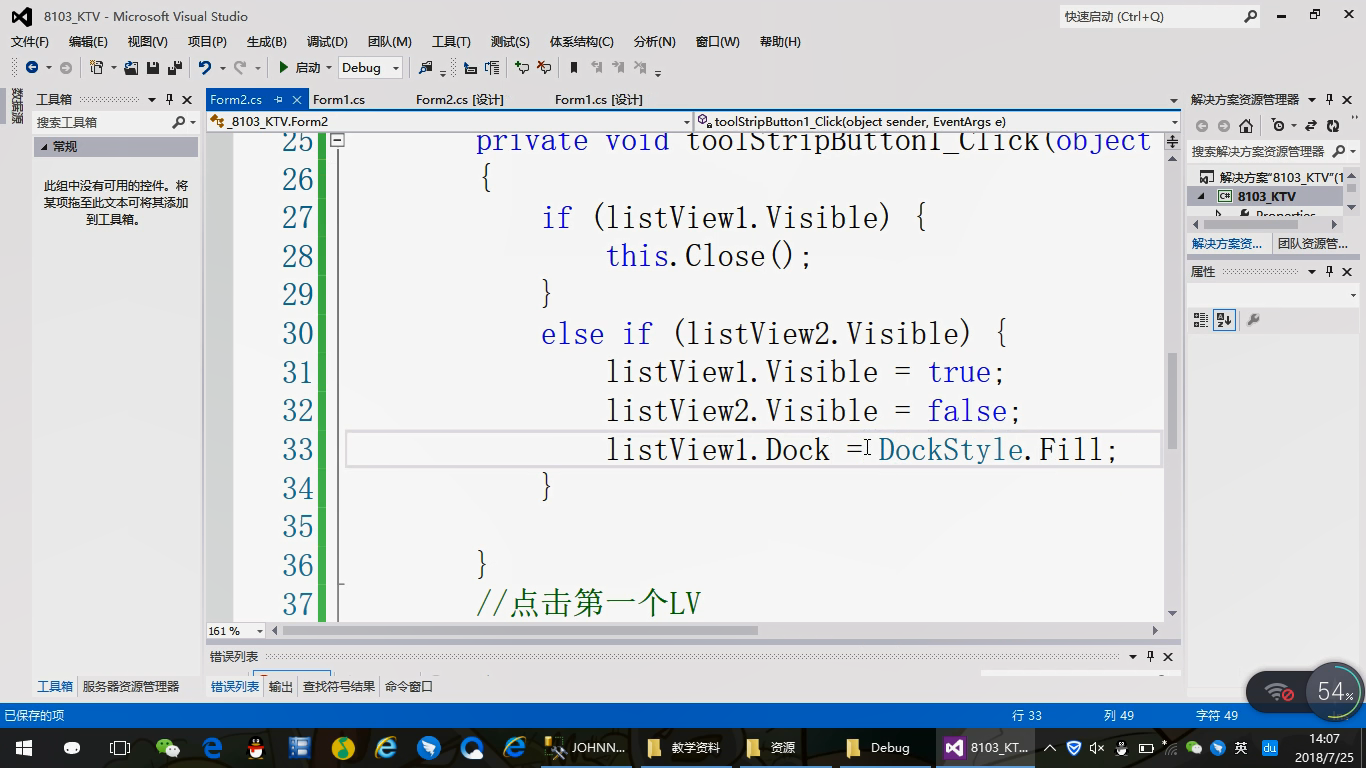Open the toolStripButton1_Click member dropdown
Viewport: 1366px width, 768px height.
[x=1173, y=122]
